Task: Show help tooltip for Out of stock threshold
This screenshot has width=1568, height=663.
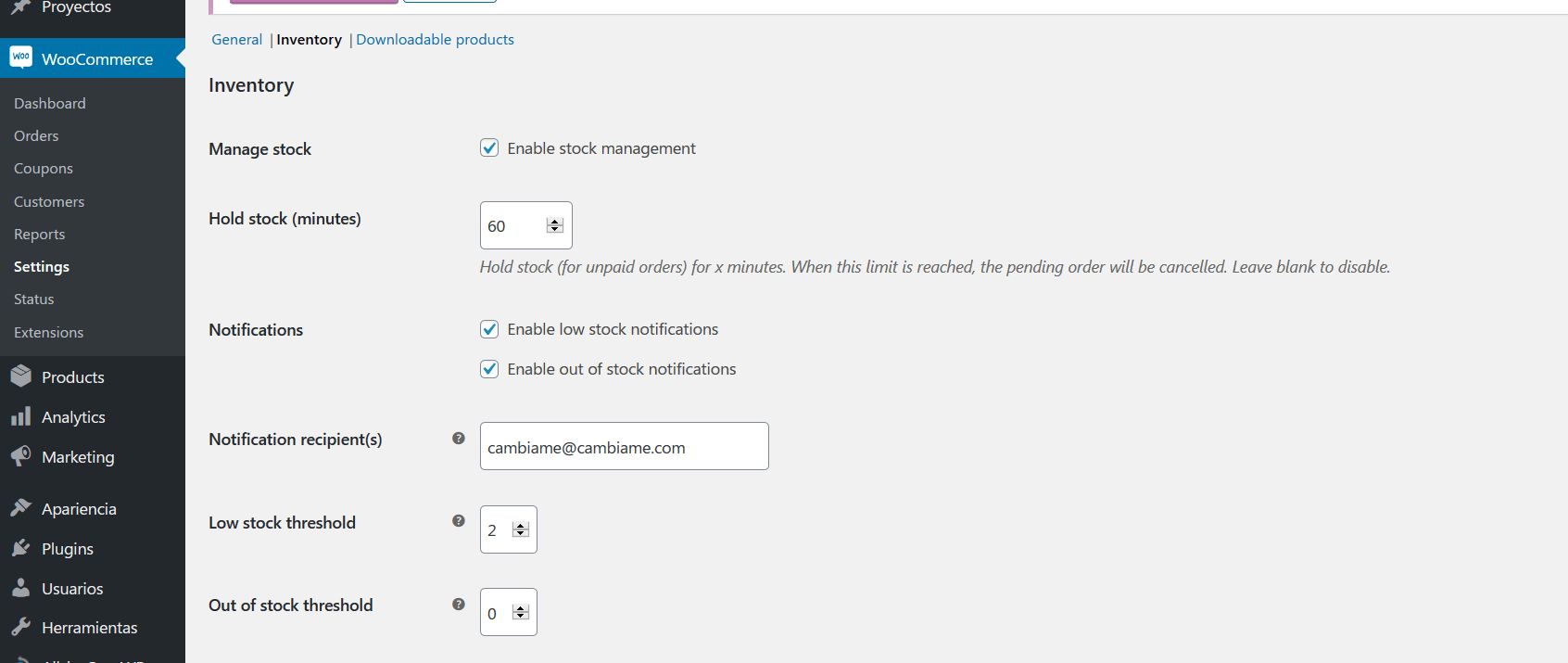Action: 459,605
